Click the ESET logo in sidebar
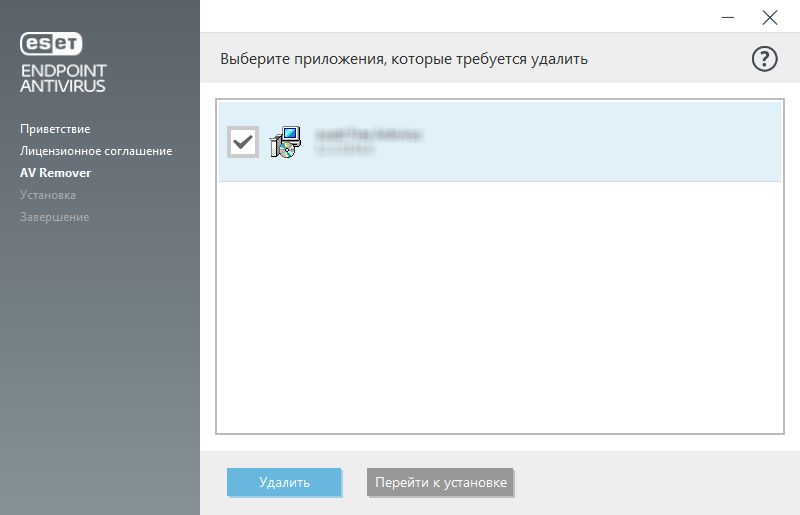The width and height of the screenshot is (800, 515). tap(51, 43)
